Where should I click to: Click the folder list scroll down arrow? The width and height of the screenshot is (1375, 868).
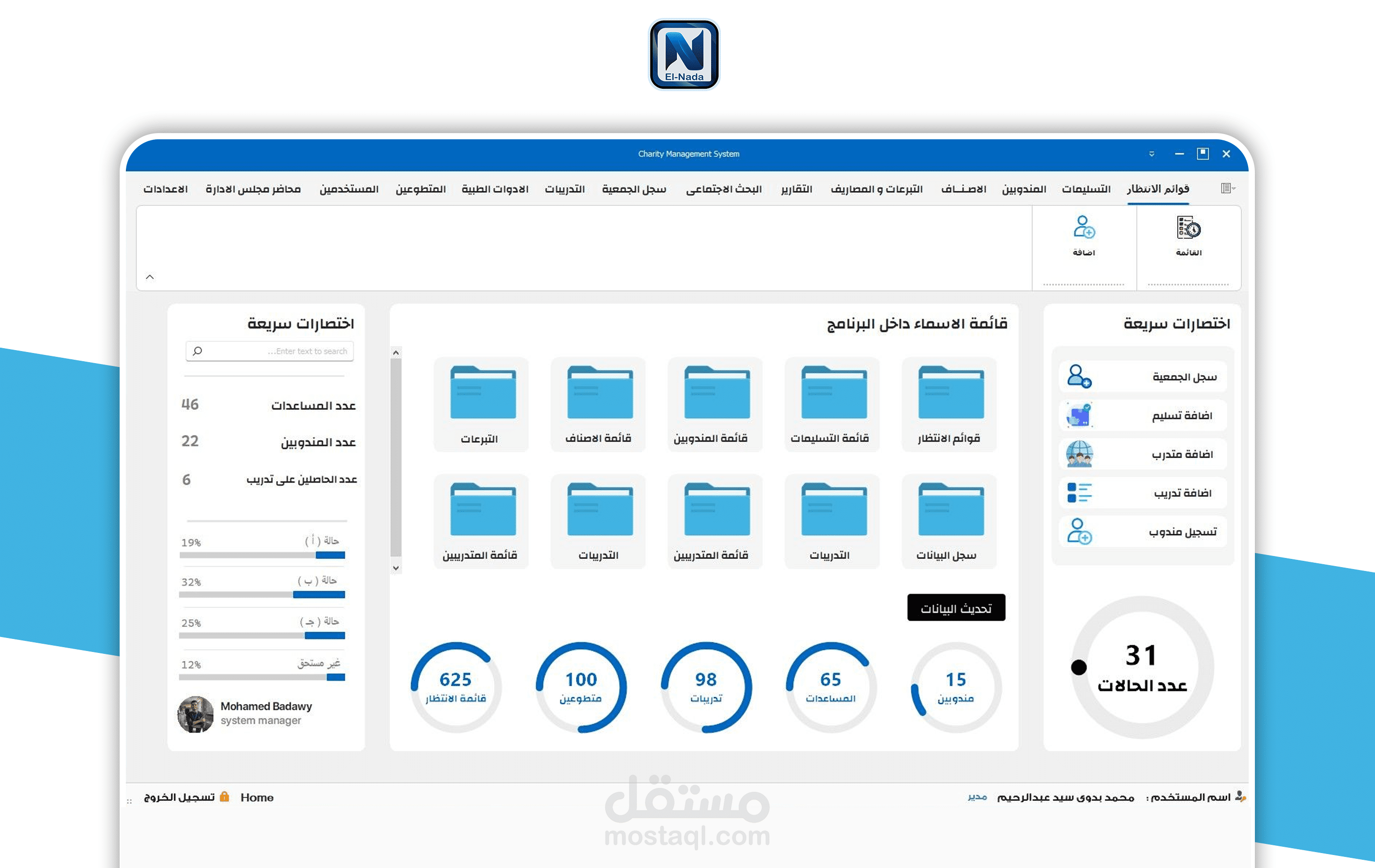pyautogui.click(x=396, y=568)
